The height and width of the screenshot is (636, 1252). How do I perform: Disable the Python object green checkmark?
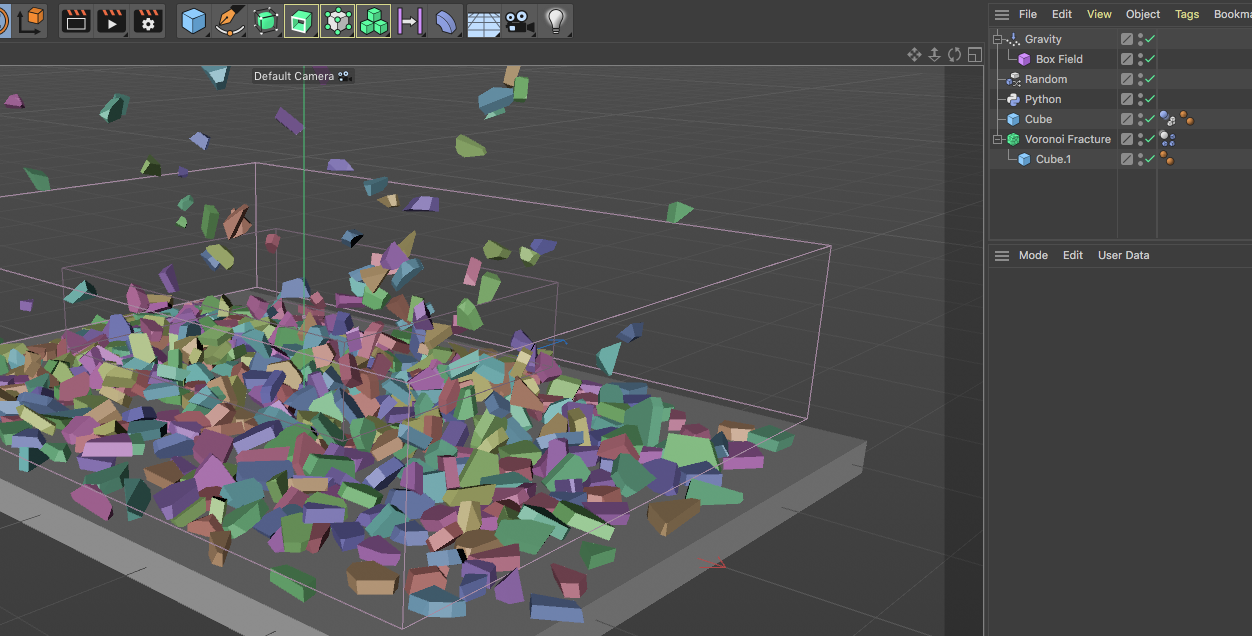pos(1150,99)
